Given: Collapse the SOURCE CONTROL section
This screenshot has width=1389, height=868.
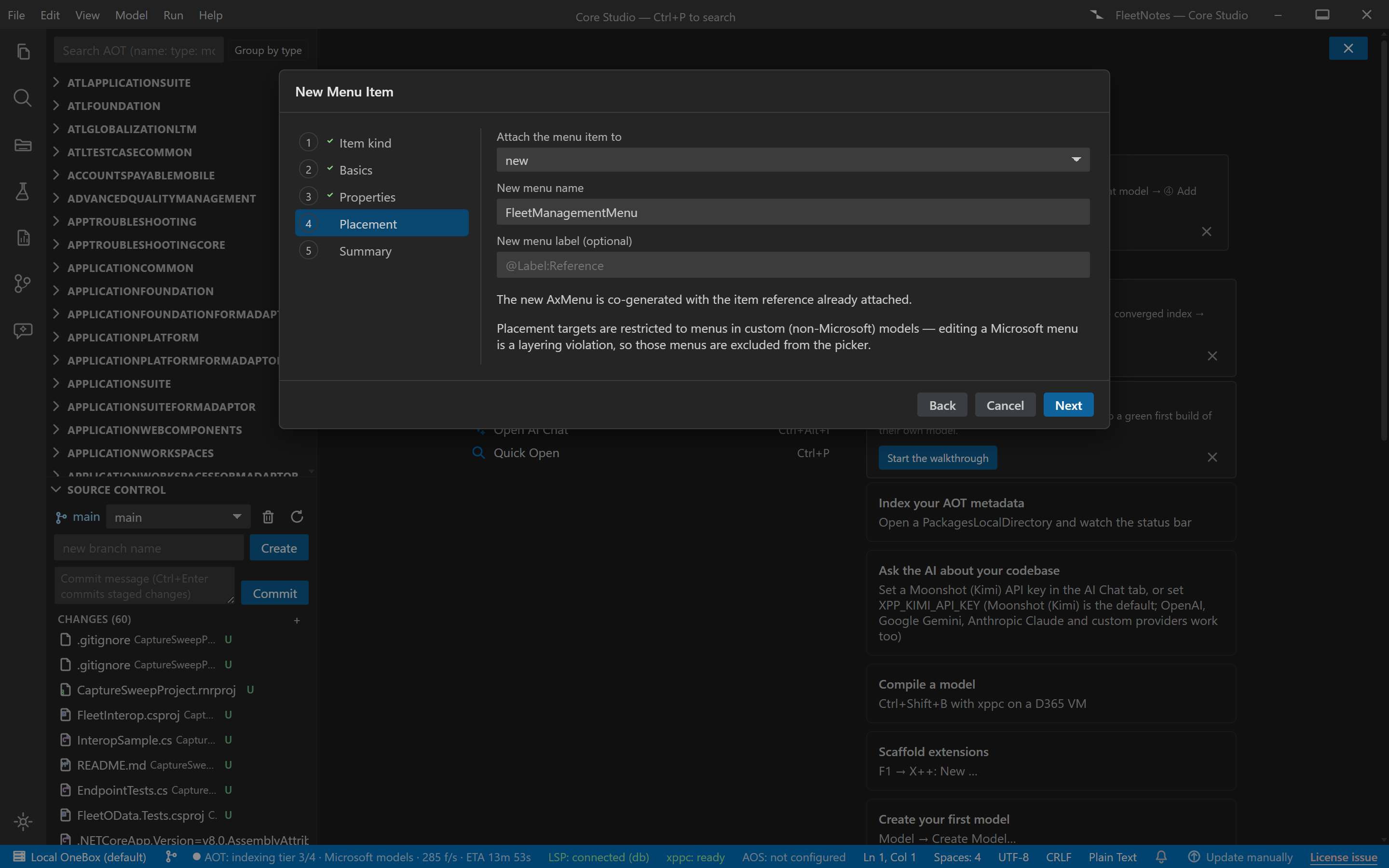Looking at the screenshot, I should (55, 489).
